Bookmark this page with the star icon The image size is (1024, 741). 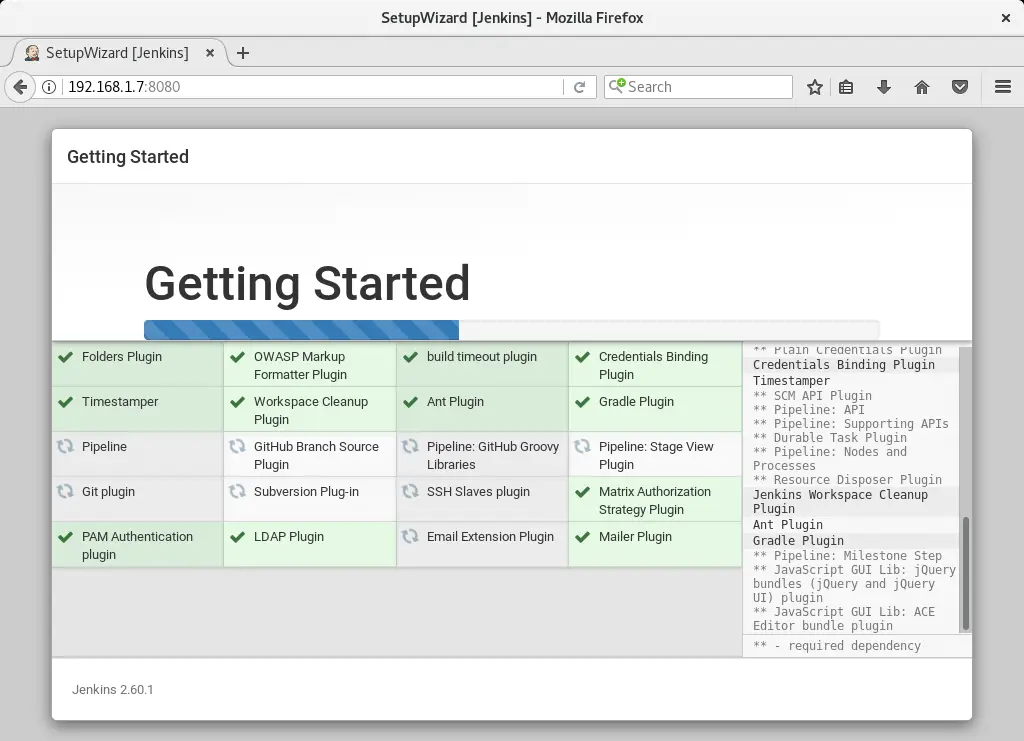click(x=814, y=87)
